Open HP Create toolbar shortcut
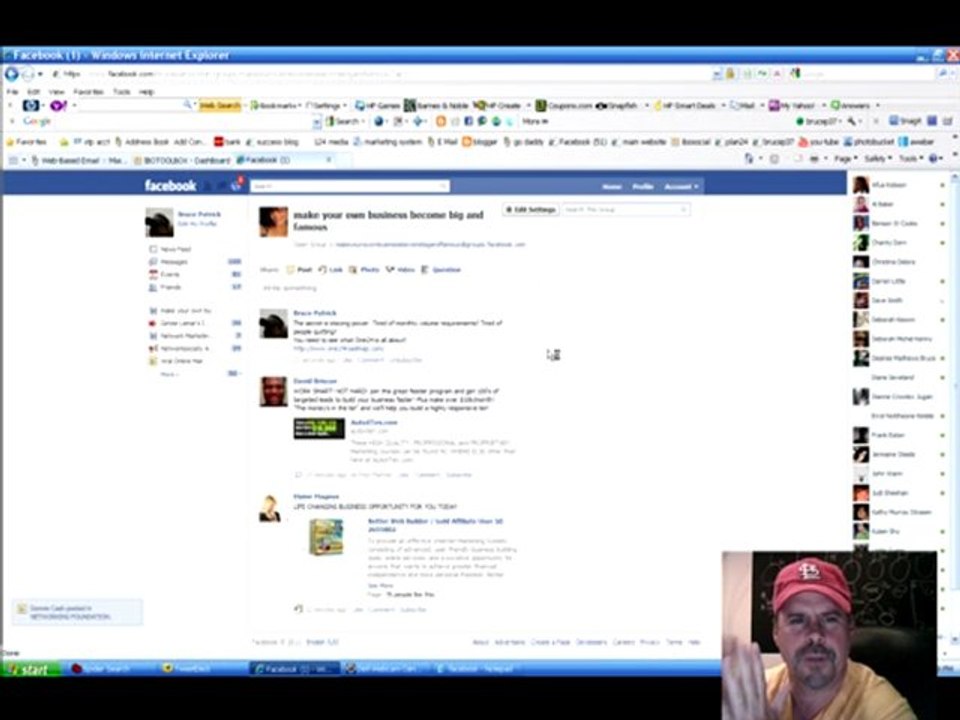This screenshot has height=720, width=960. coord(498,105)
